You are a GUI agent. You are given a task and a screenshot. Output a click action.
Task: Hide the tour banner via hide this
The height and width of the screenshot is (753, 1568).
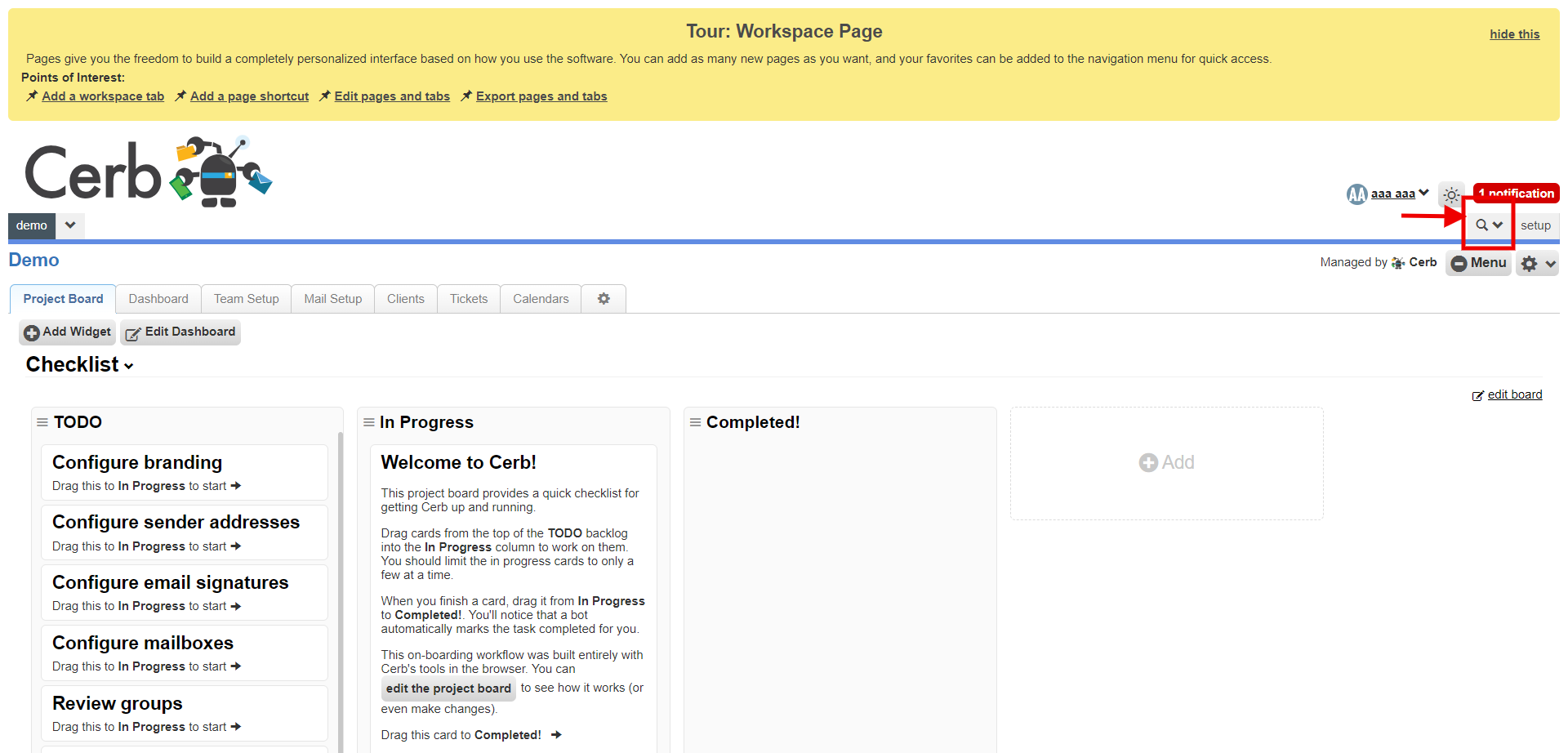(1514, 34)
